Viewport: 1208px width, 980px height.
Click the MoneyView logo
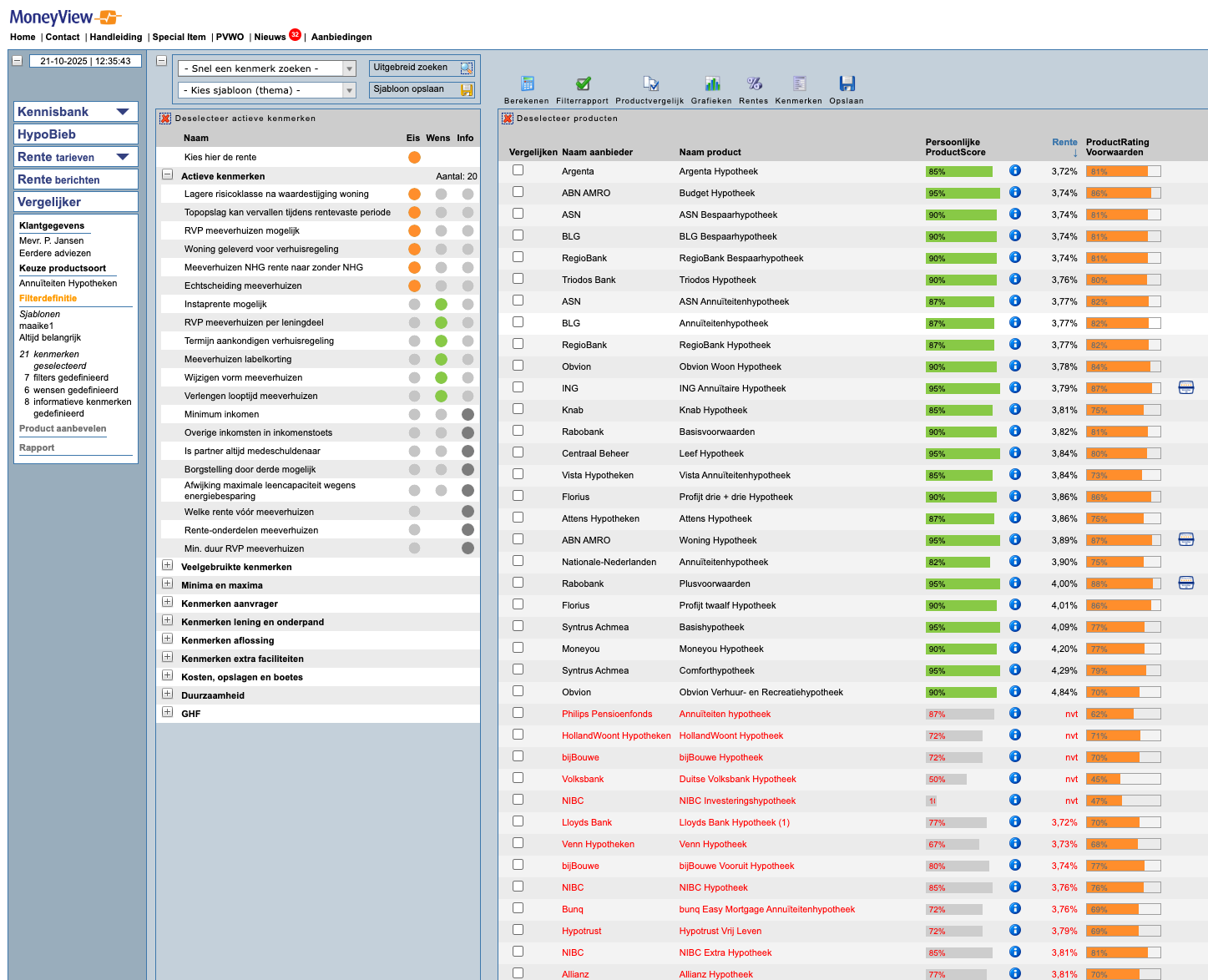point(66,17)
